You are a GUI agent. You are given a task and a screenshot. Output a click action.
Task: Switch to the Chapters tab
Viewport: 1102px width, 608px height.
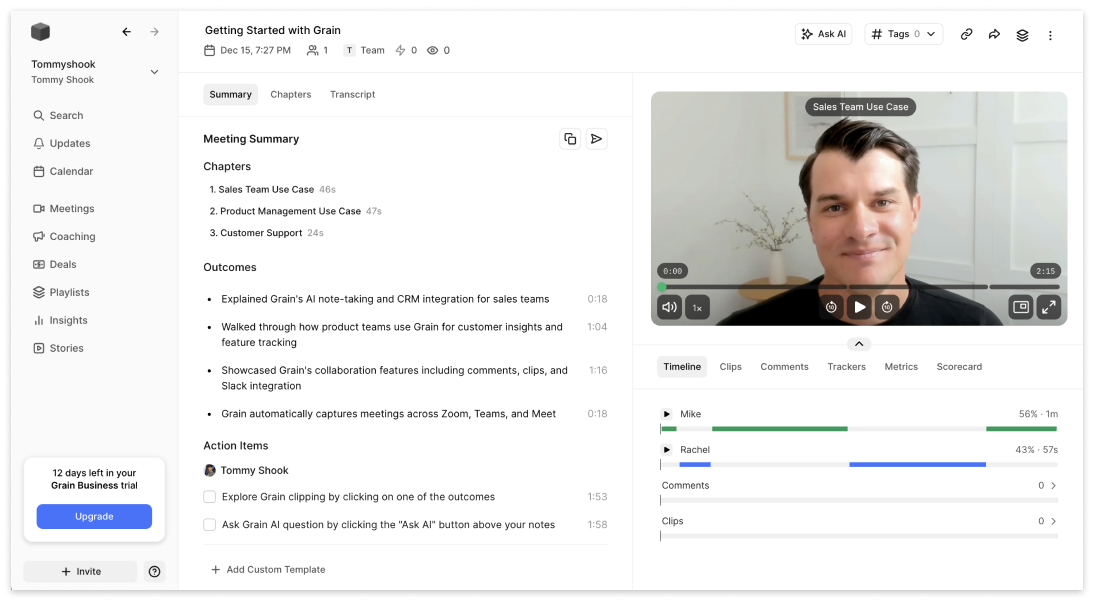(291, 94)
